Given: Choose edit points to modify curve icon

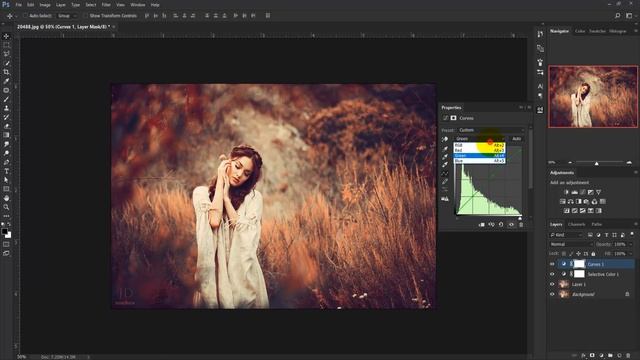Looking at the screenshot, I should point(445,173).
